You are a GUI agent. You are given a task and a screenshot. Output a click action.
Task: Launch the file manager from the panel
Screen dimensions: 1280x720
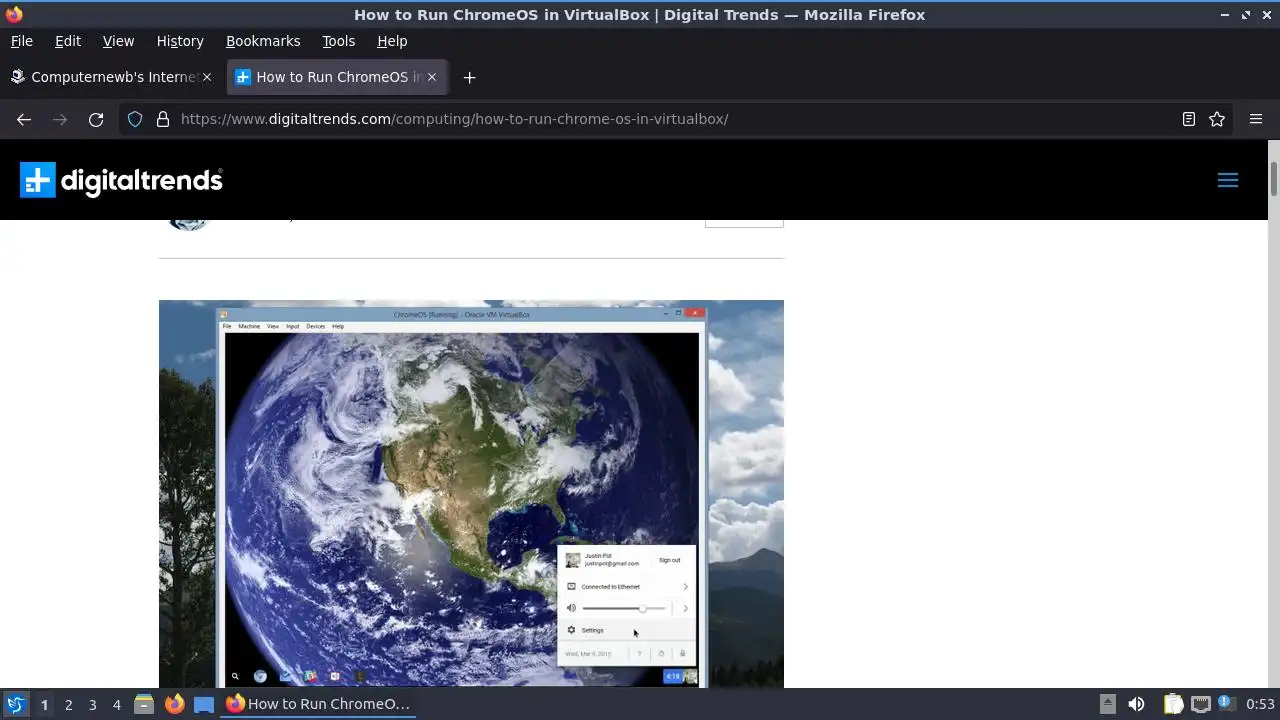144,704
